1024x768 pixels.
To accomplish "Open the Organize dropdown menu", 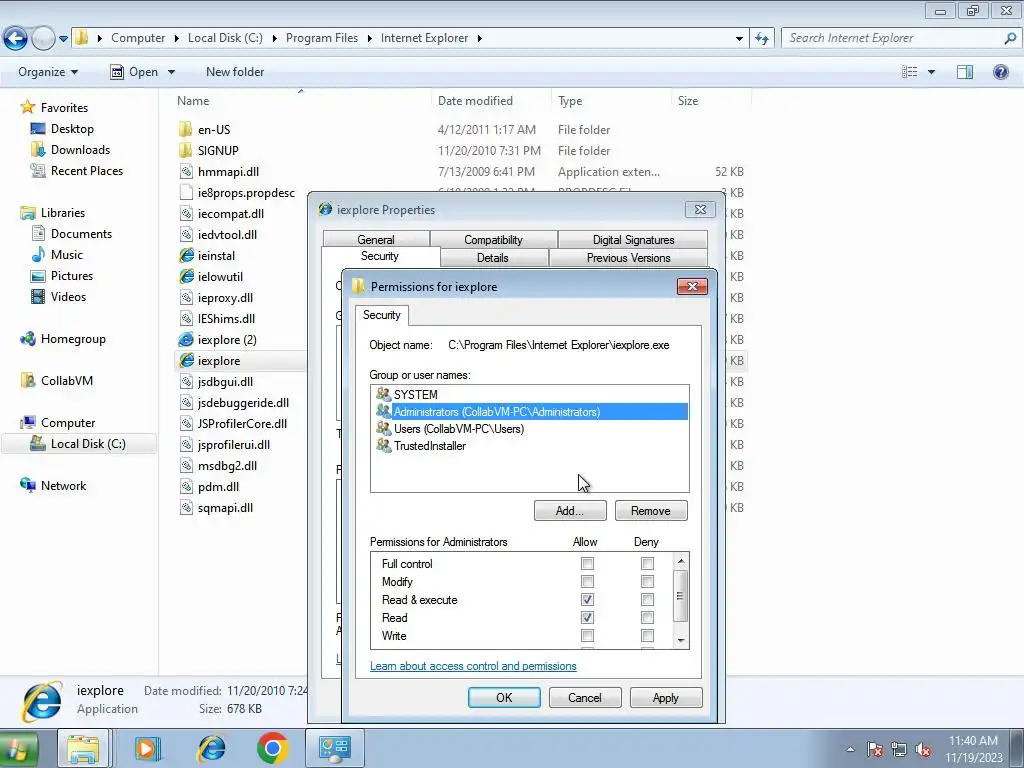I will click(48, 72).
